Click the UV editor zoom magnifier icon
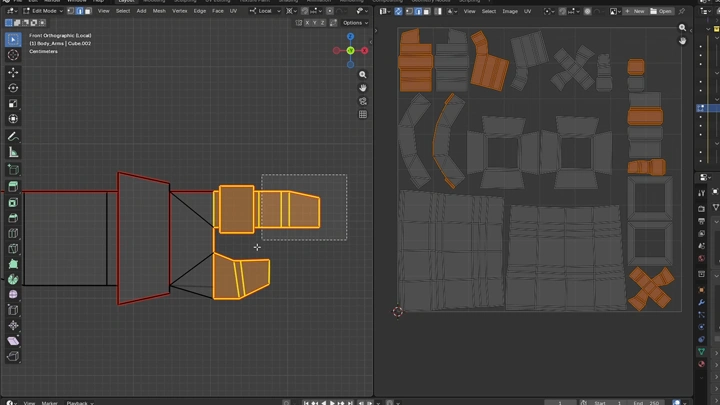720x405 pixels. click(682, 28)
